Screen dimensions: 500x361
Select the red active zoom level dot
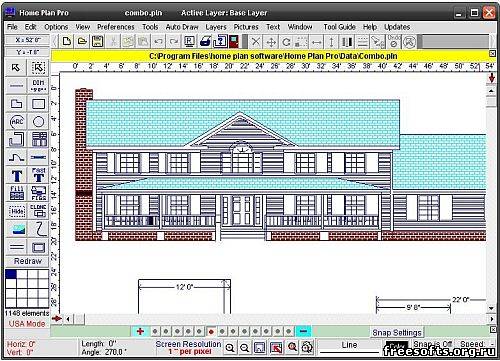[x=211, y=332]
